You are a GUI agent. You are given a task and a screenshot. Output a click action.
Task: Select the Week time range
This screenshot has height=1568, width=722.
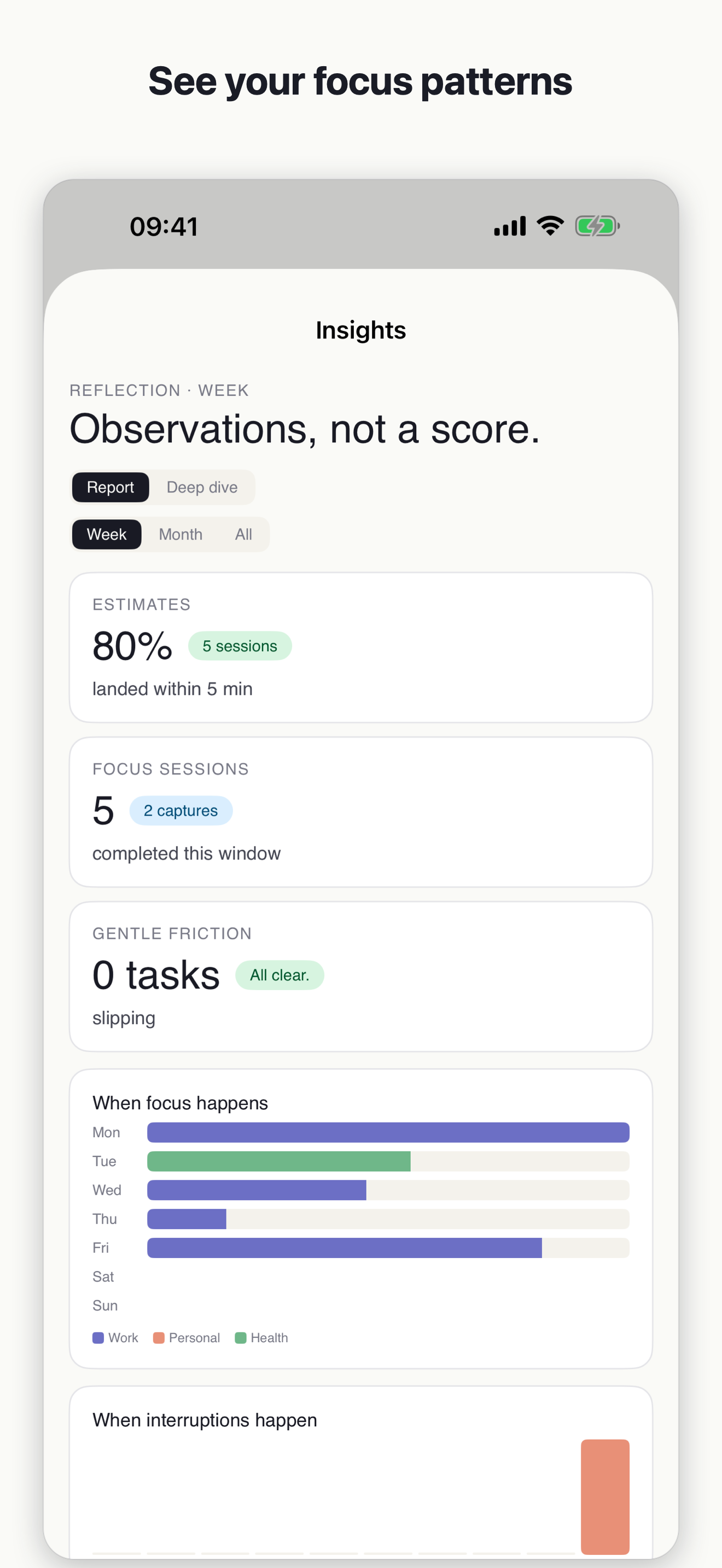pyautogui.click(x=107, y=534)
